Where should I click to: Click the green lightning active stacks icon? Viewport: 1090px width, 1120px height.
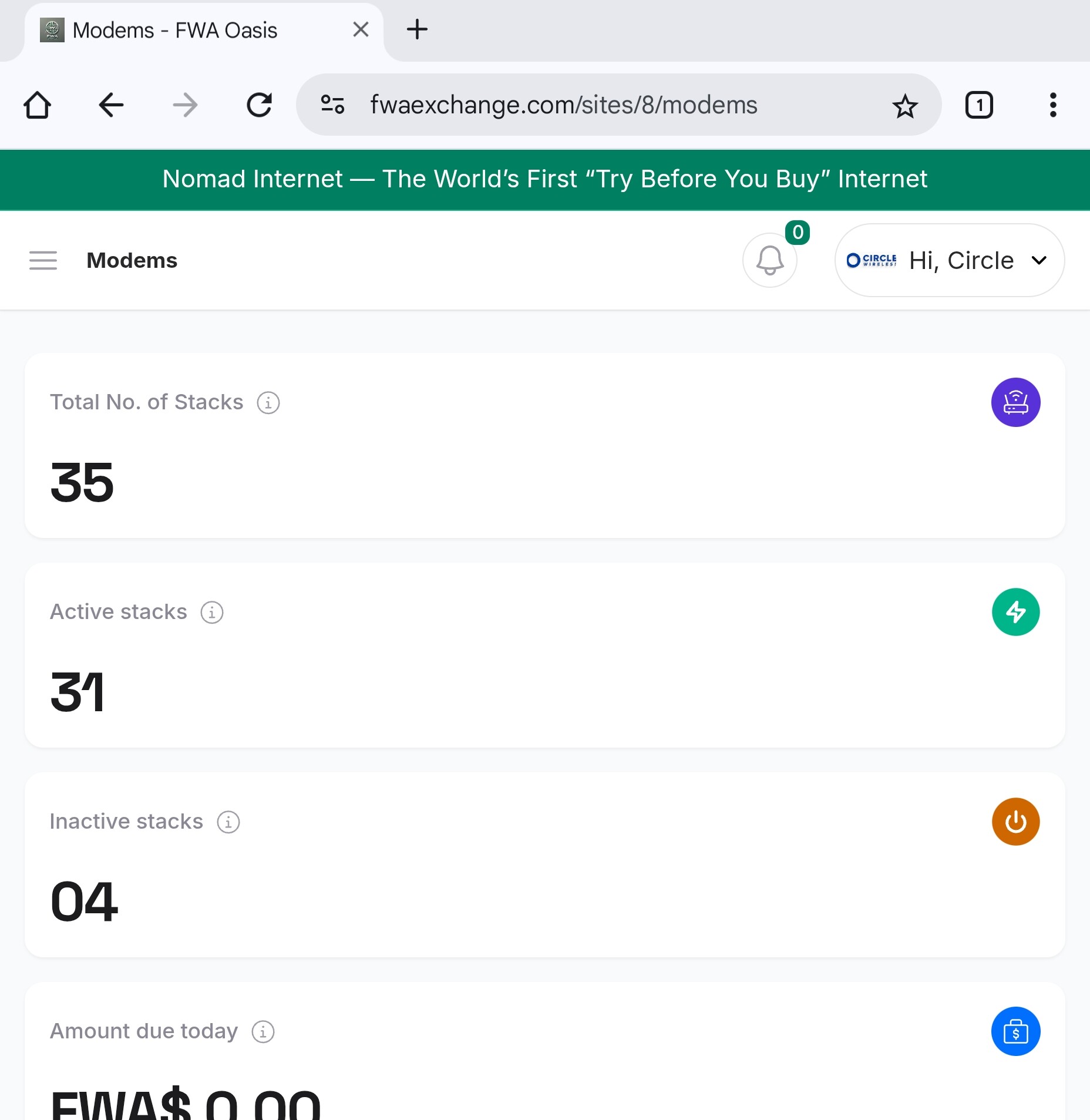[x=1015, y=612]
